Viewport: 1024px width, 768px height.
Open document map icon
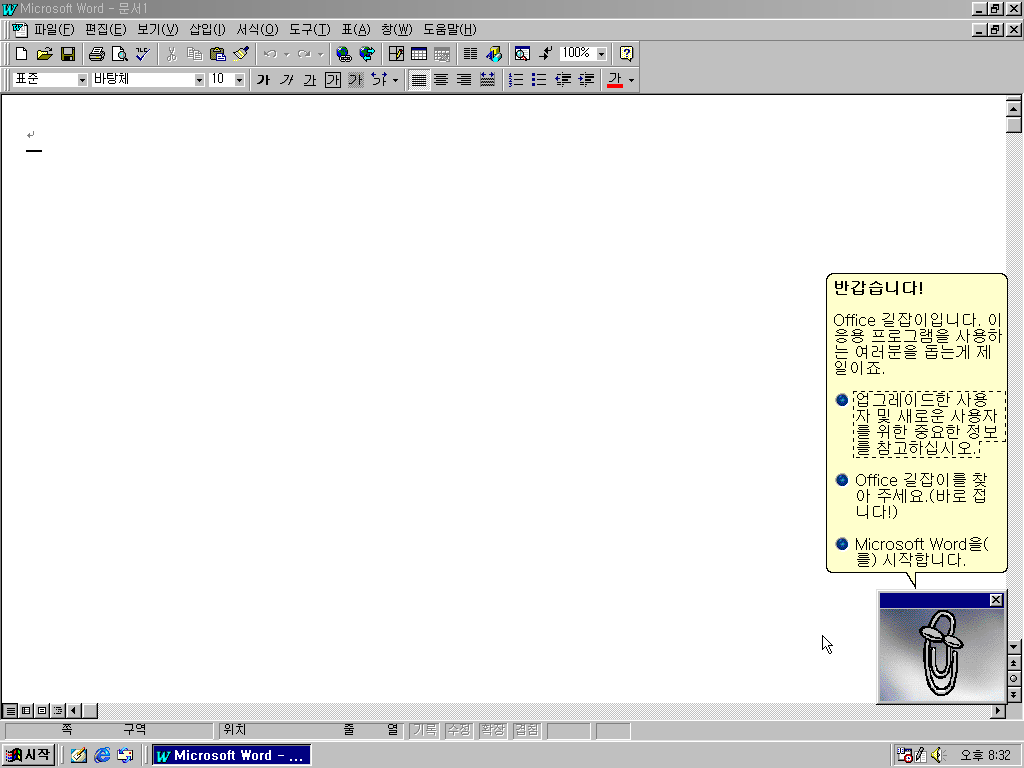[522, 54]
